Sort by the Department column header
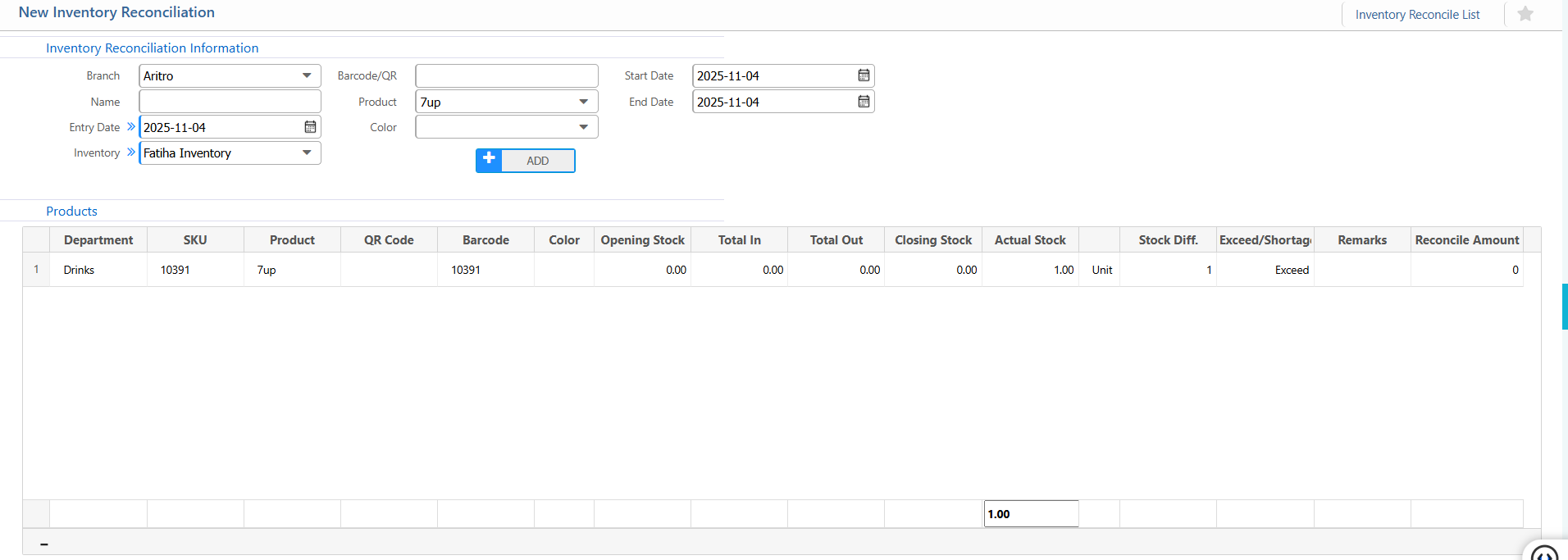Screen dimensions: 1568x560 pos(98,240)
